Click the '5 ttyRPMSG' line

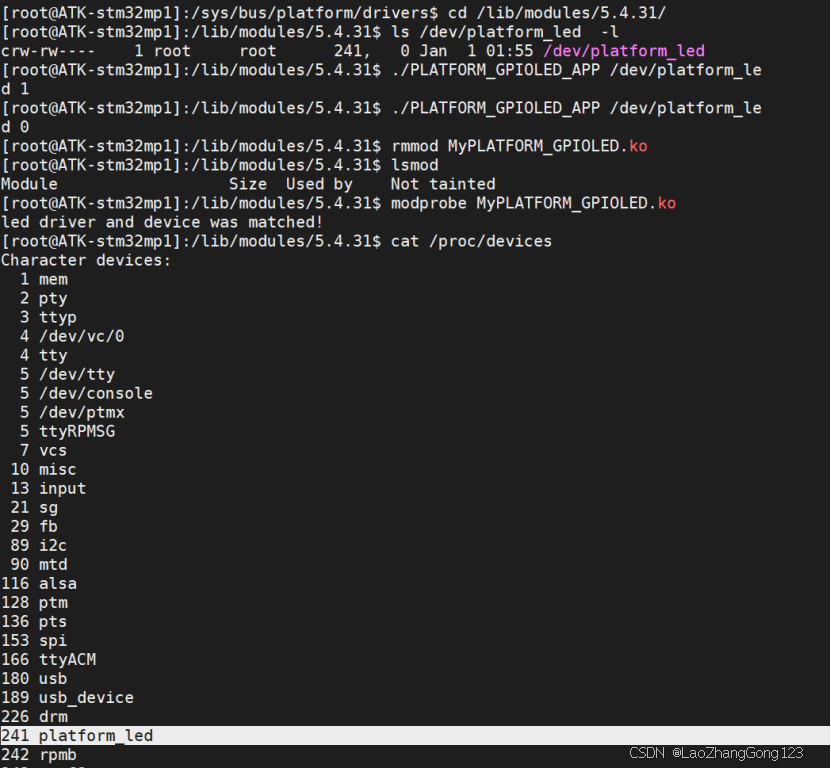67,431
